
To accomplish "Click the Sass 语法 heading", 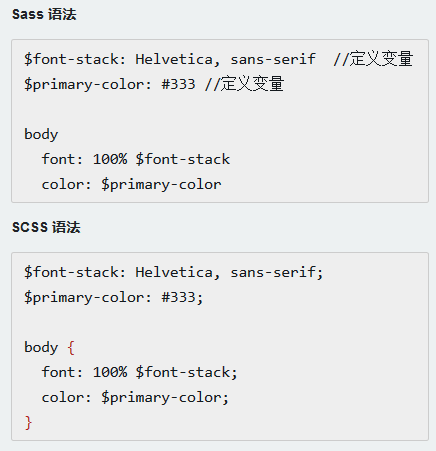I will [44, 14].
